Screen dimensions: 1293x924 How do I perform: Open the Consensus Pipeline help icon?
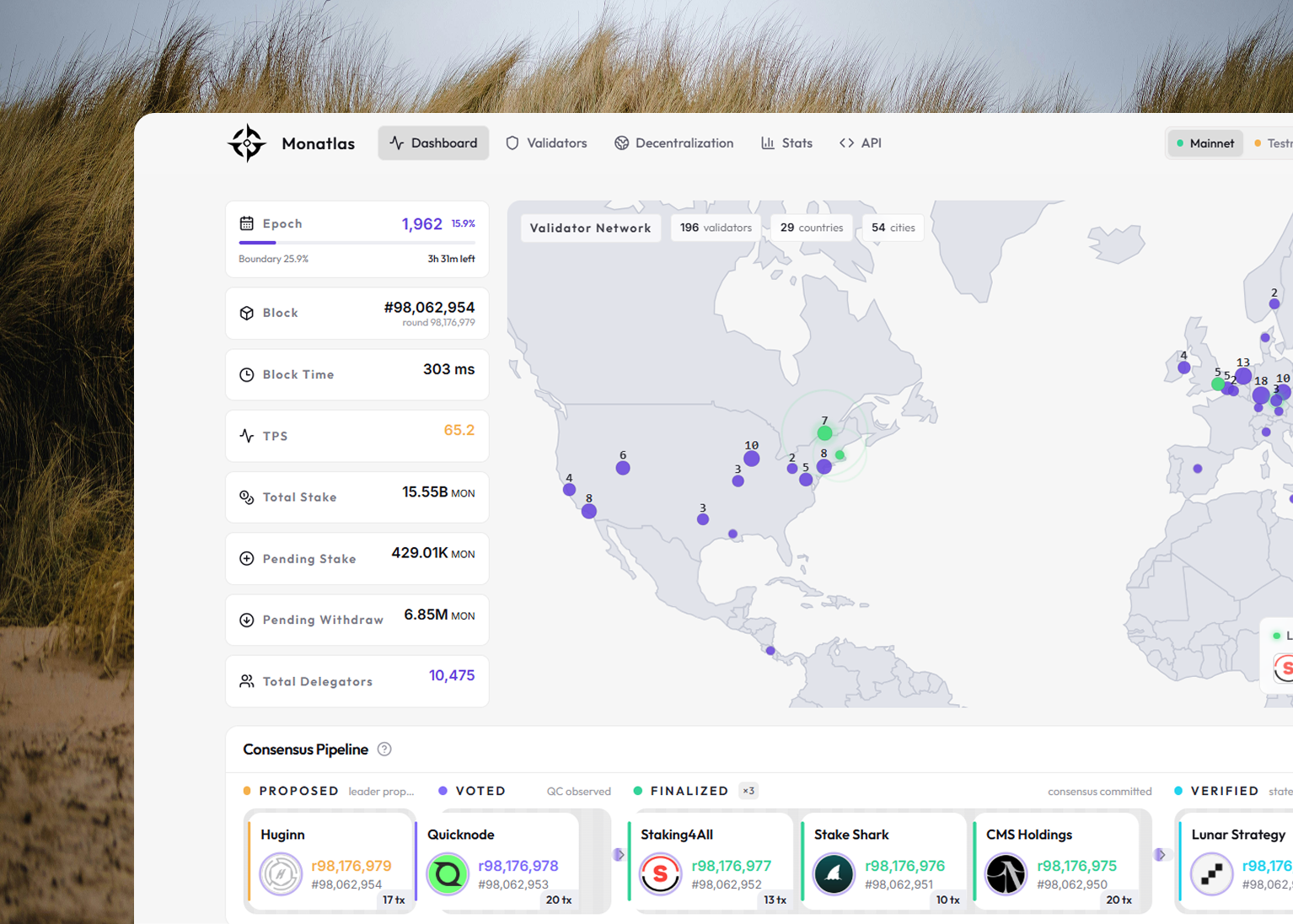384,749
